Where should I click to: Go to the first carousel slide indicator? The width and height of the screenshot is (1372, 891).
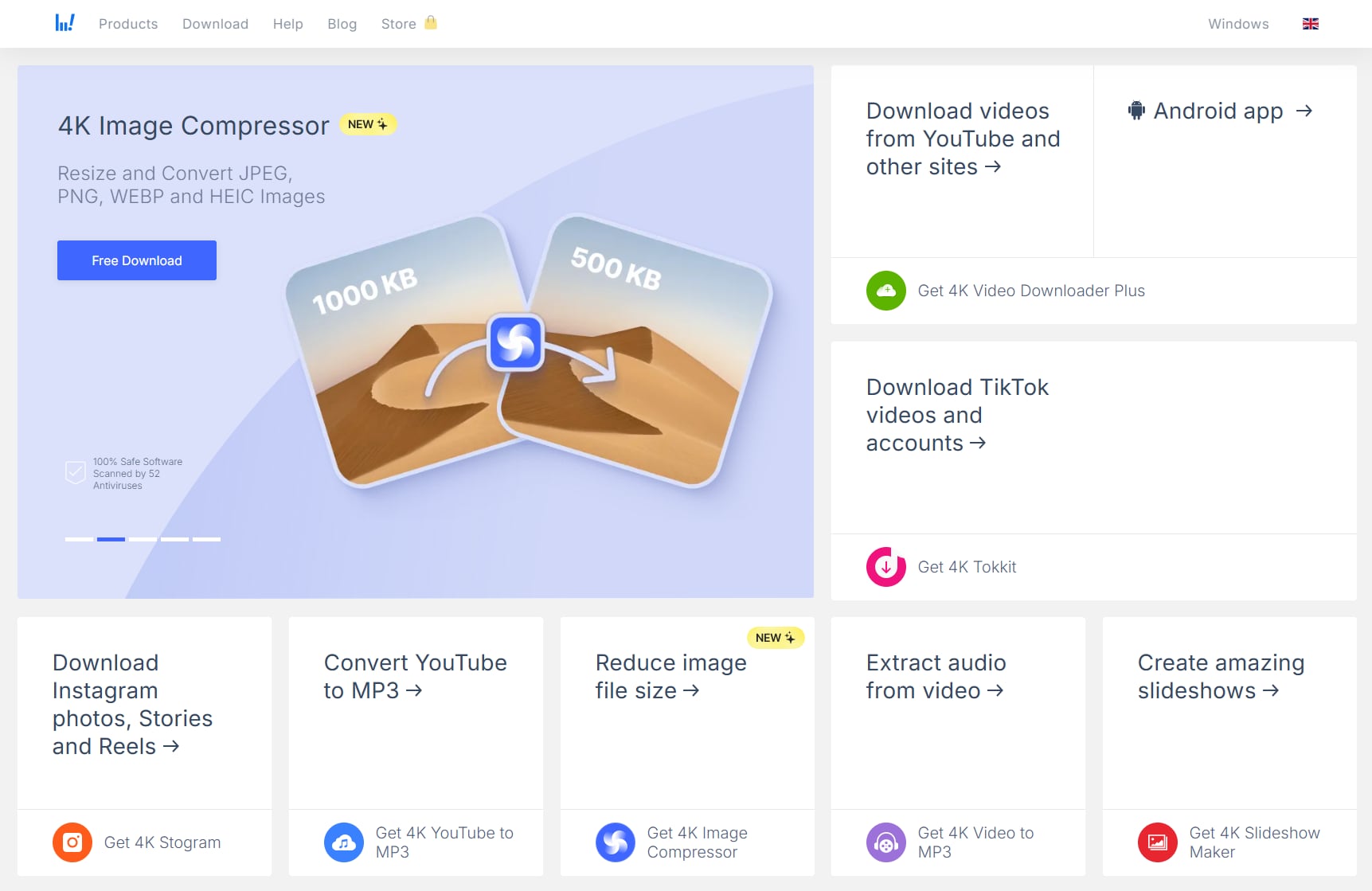coord(79,539)
